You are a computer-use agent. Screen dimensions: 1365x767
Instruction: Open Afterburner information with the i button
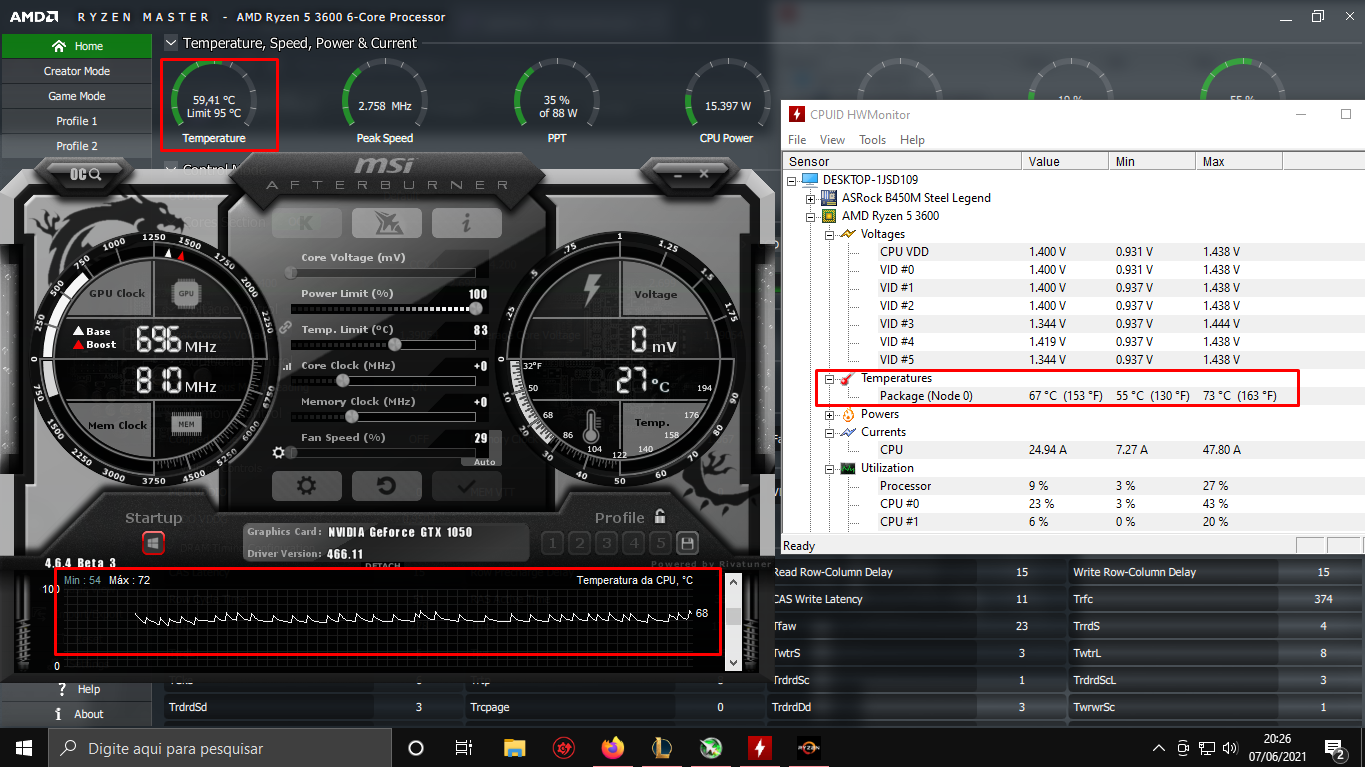(x=466, y=223)
